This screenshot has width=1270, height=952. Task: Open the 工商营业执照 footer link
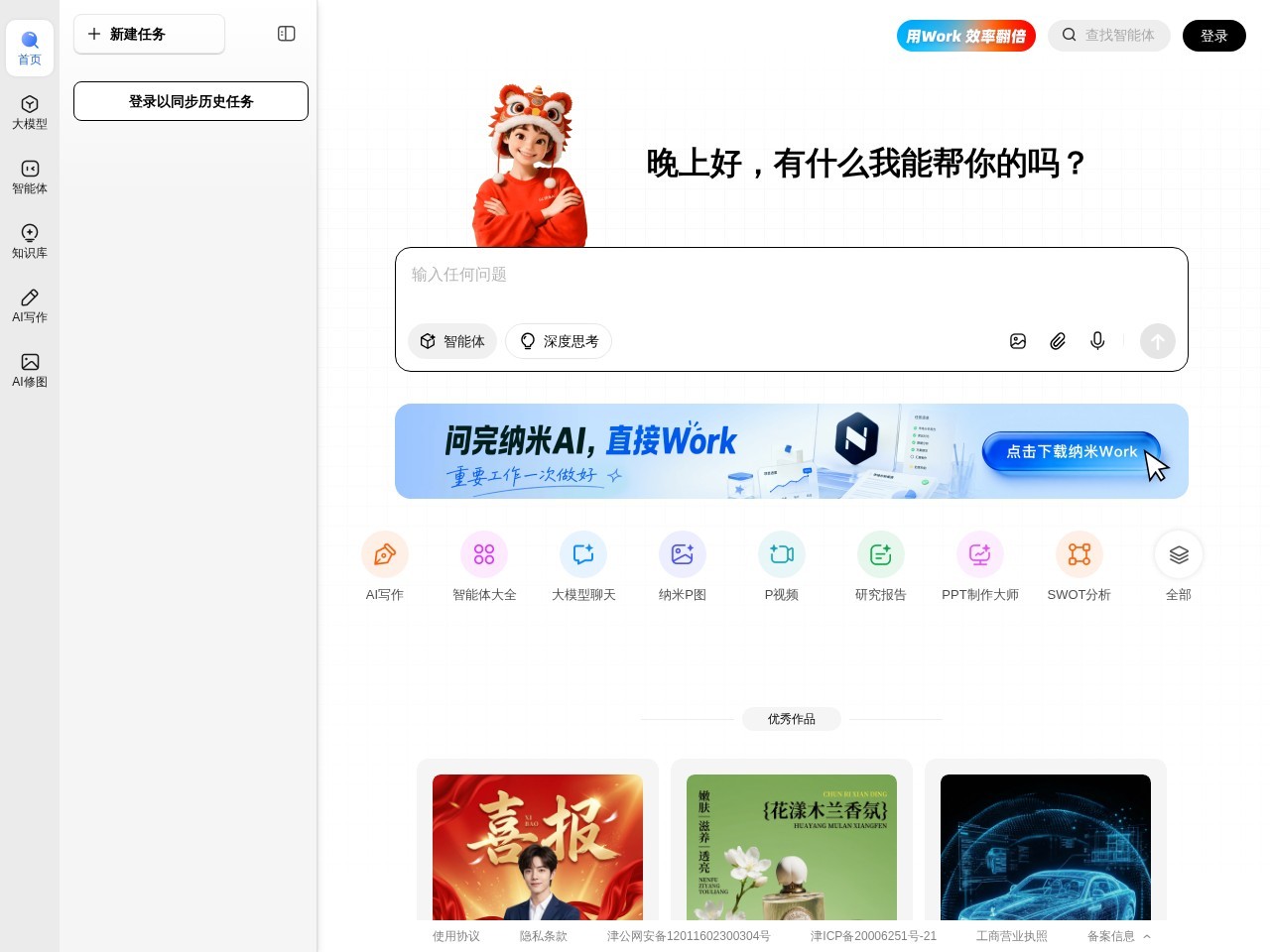point(1012,936)
